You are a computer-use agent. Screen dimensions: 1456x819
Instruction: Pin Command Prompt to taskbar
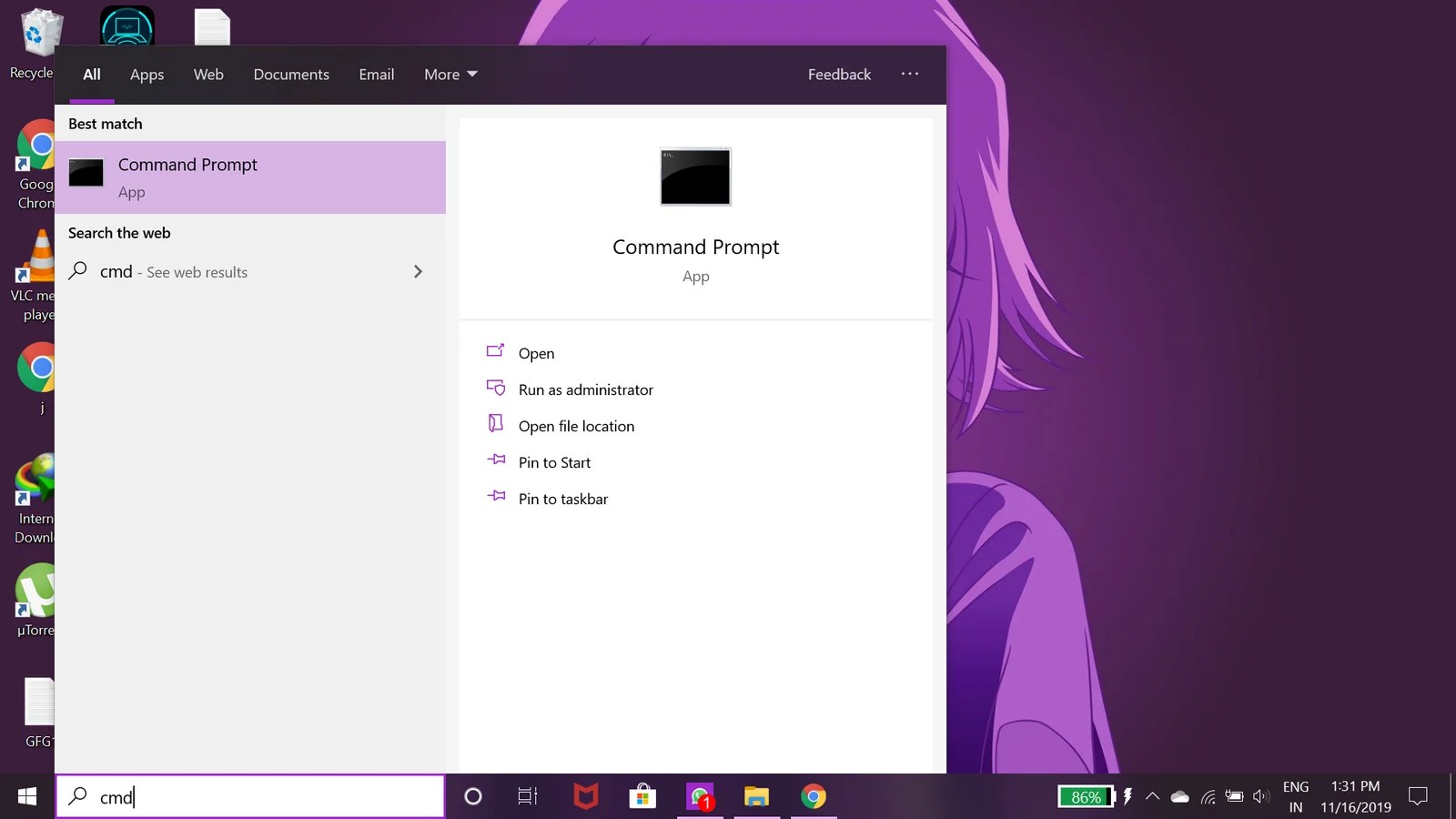(x=563, y=499)
